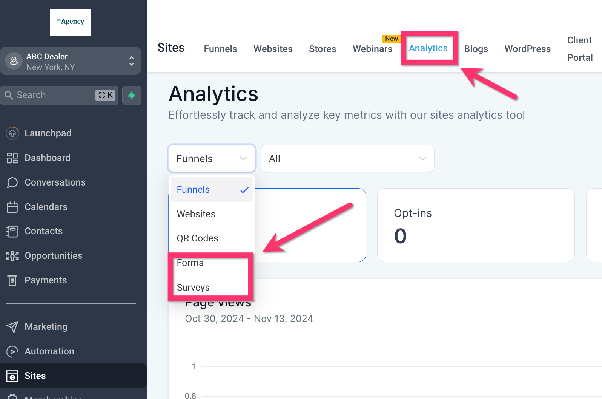This screenshot has height=399, width=602.
Task: Focus the sidebar Search field
Action: [59, 95]
